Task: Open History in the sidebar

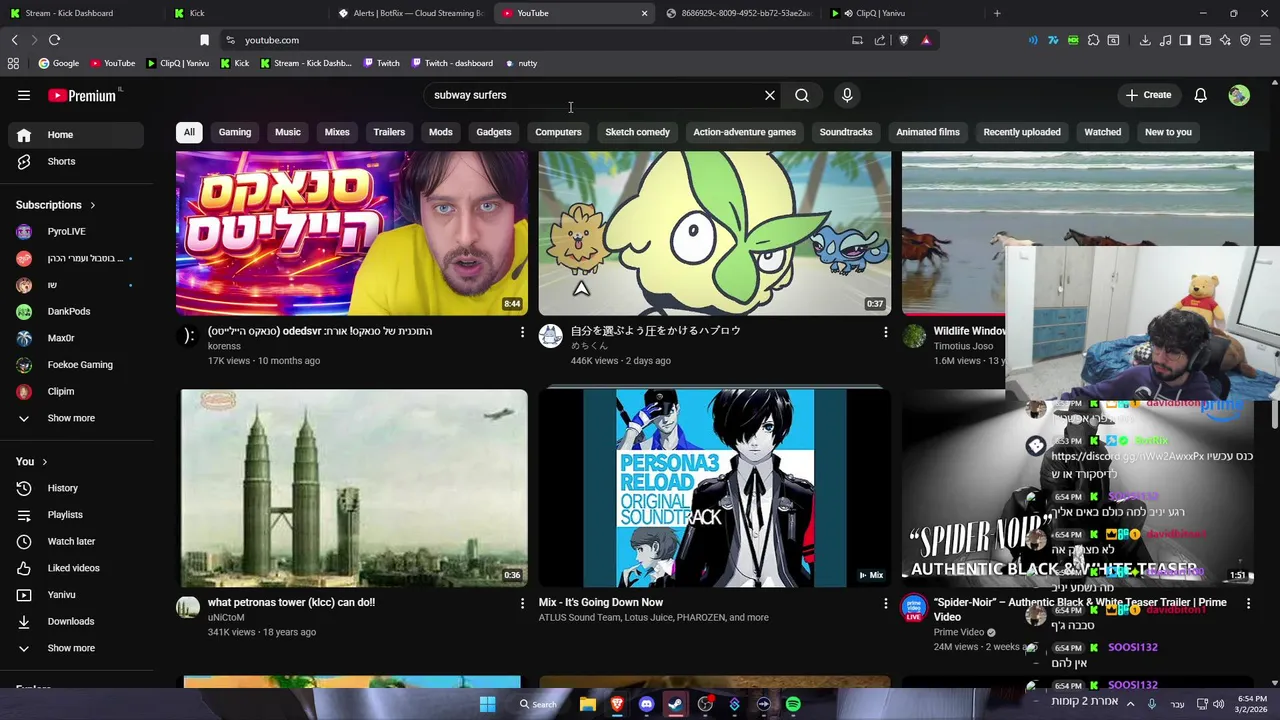Action: pos(76,488)
